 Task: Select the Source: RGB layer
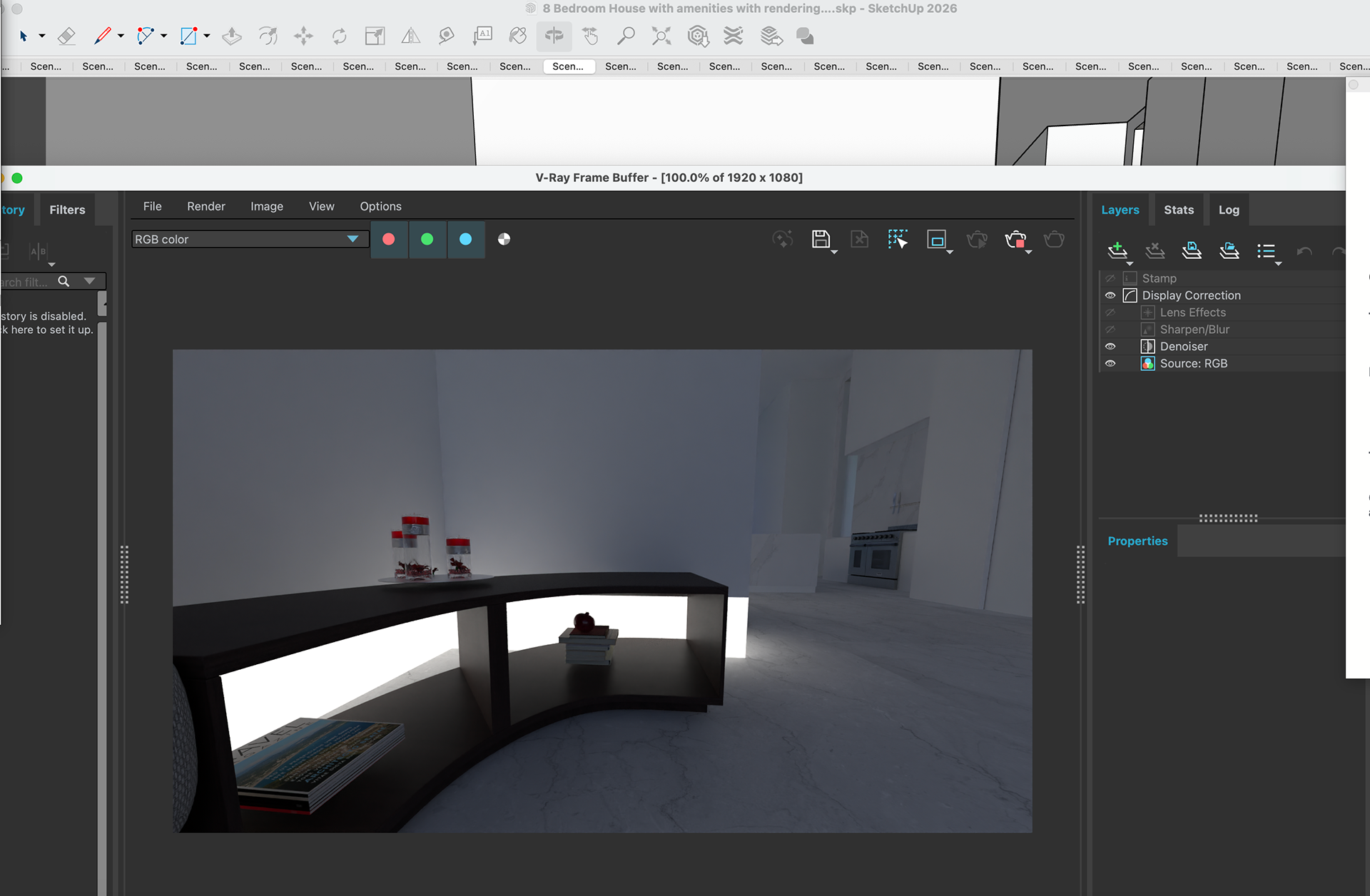point(1193,364)
